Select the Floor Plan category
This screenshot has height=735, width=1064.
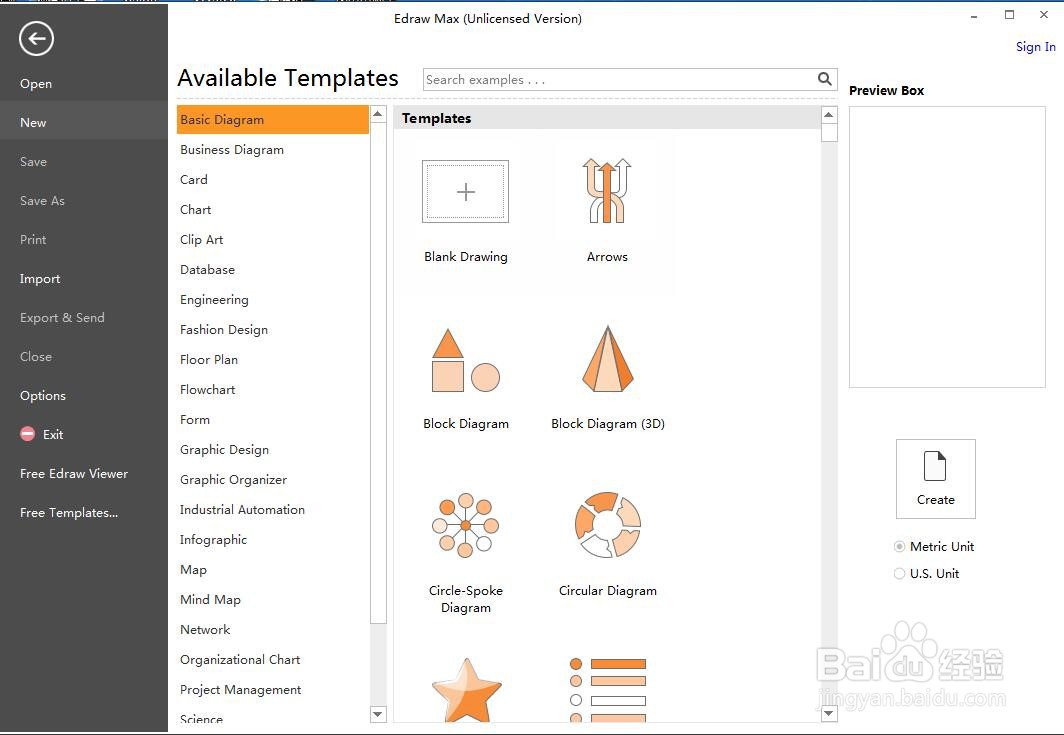tap(273, 360)
